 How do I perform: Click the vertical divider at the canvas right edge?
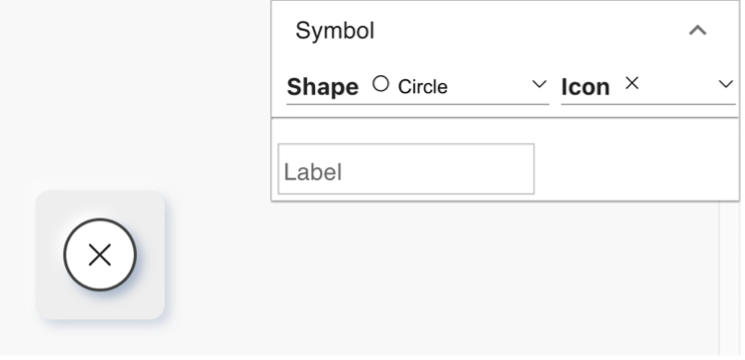pyautogui.click(x=719, y=278)
